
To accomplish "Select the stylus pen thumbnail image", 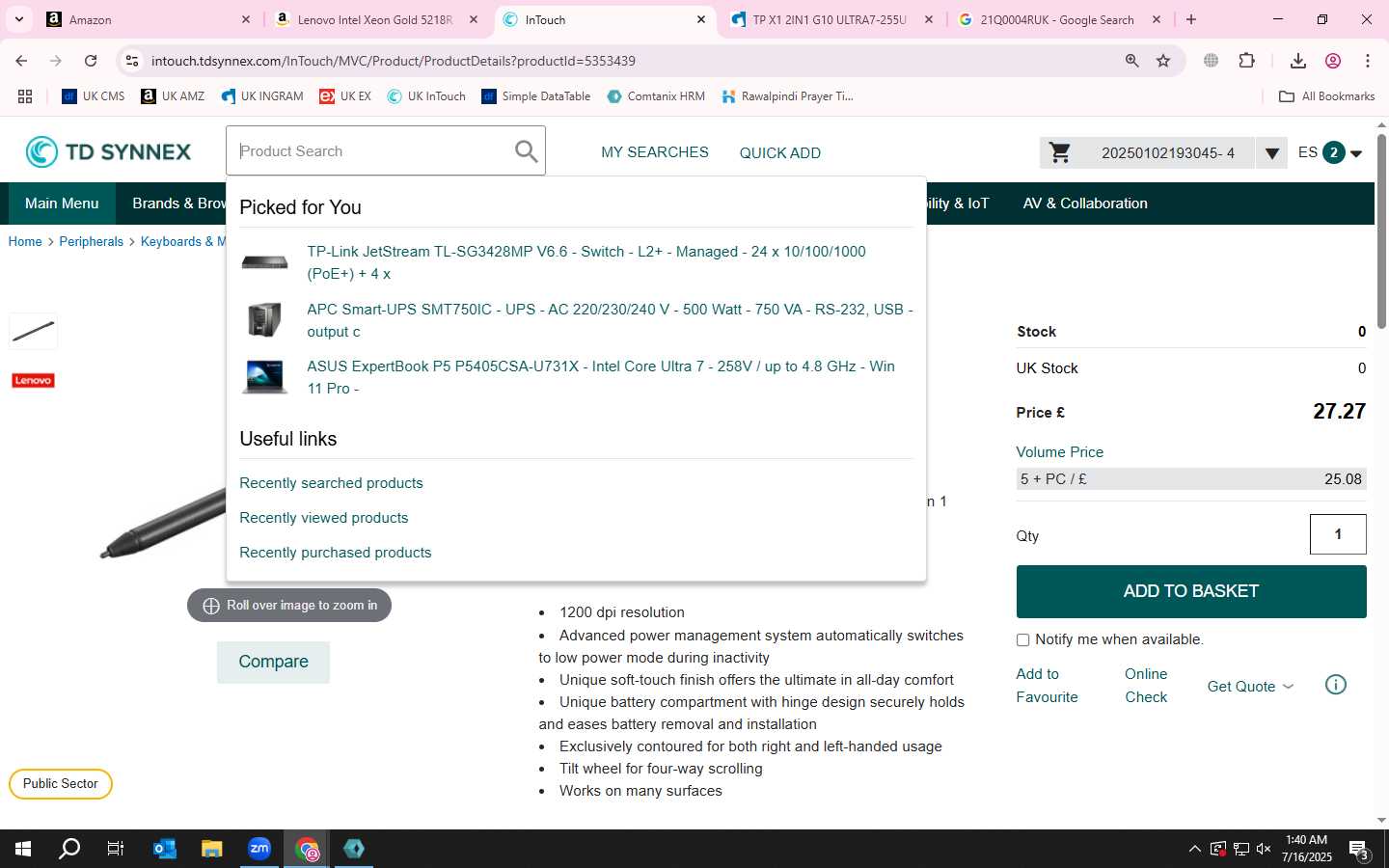I will 33,332.
